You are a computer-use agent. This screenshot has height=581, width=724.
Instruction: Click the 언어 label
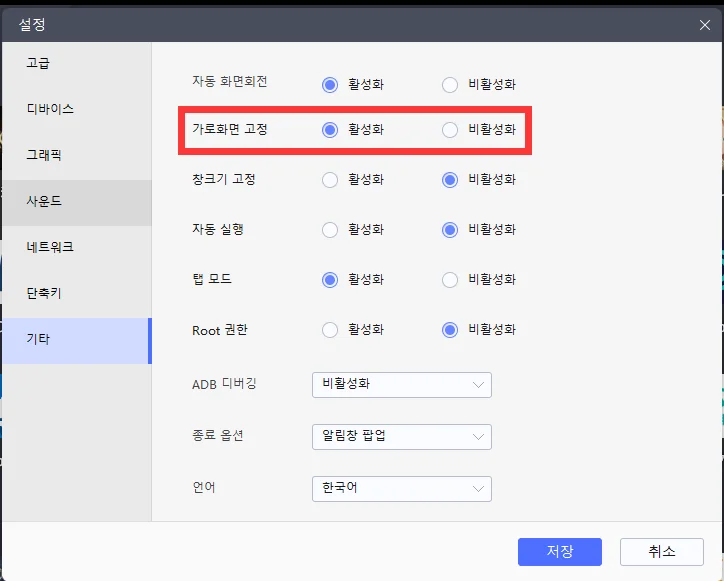(x=204, y=487)
